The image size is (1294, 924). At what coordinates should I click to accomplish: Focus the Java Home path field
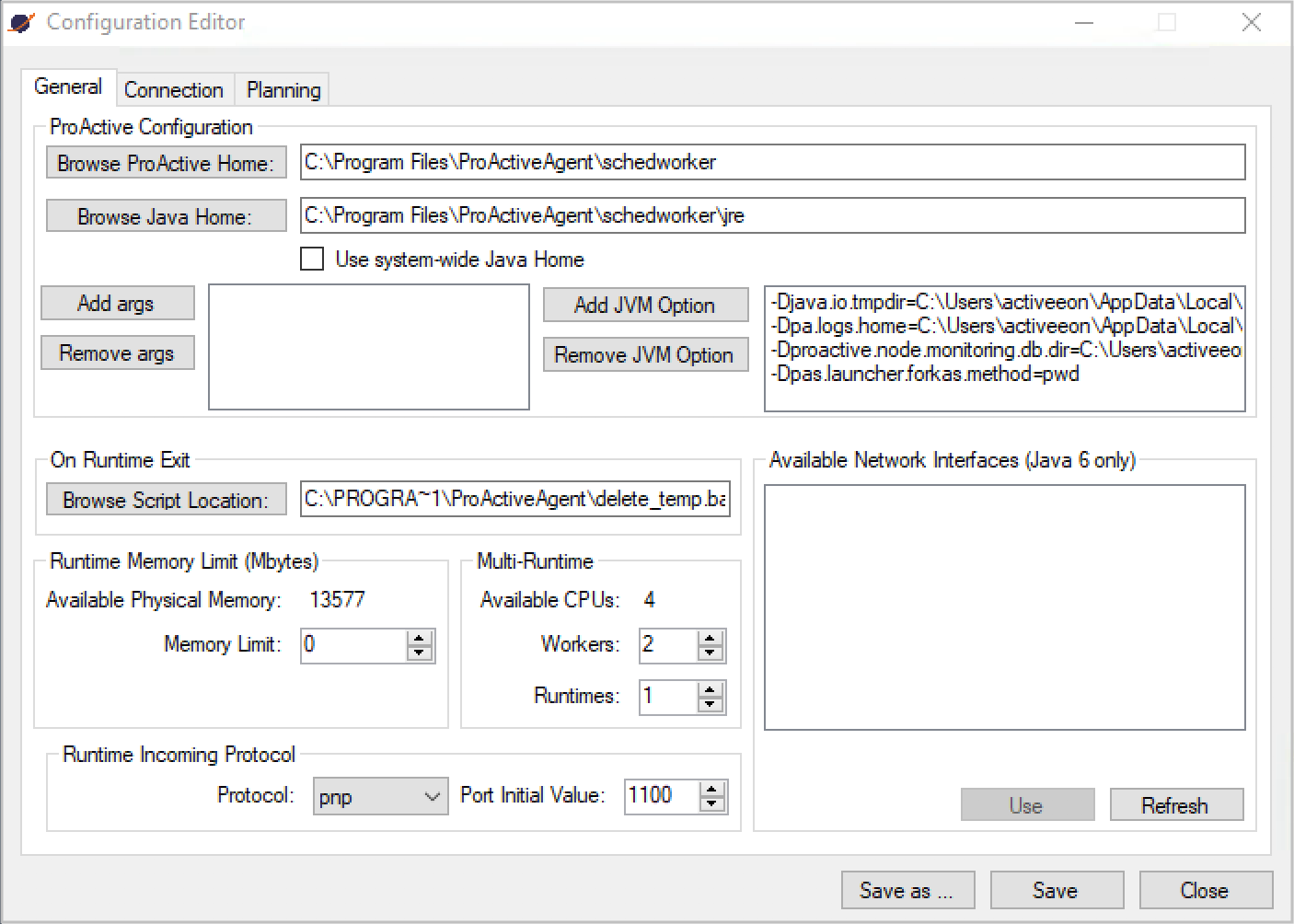773,215
